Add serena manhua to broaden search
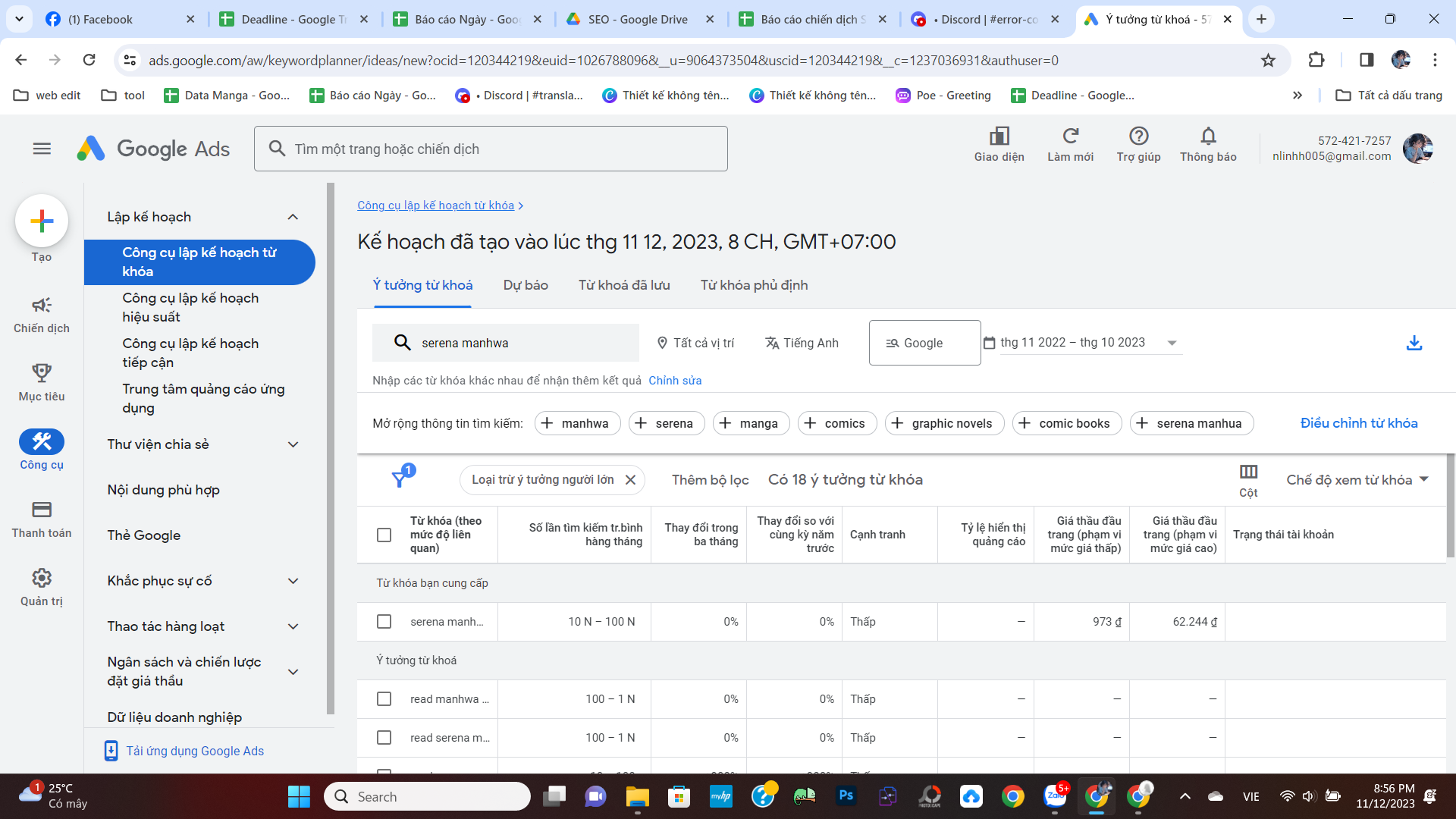 pyautogui.click(x=1191, y=423)
